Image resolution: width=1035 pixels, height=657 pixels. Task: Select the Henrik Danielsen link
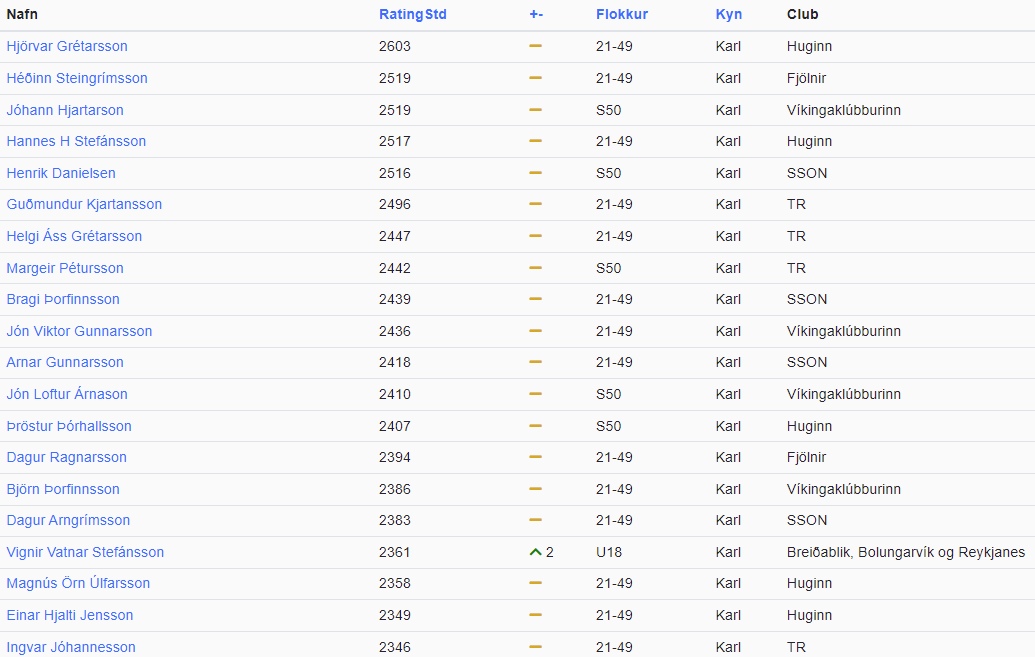(61, 173)
